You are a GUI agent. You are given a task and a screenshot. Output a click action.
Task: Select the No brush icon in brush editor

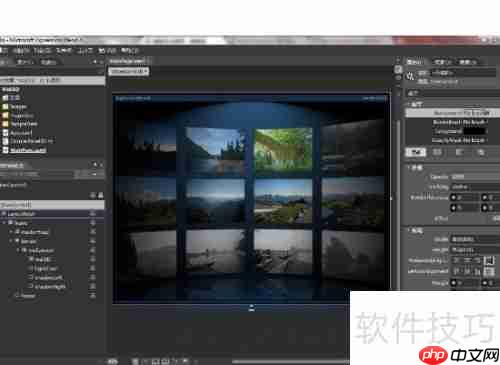pyautogui.click(x=415, y=152)
